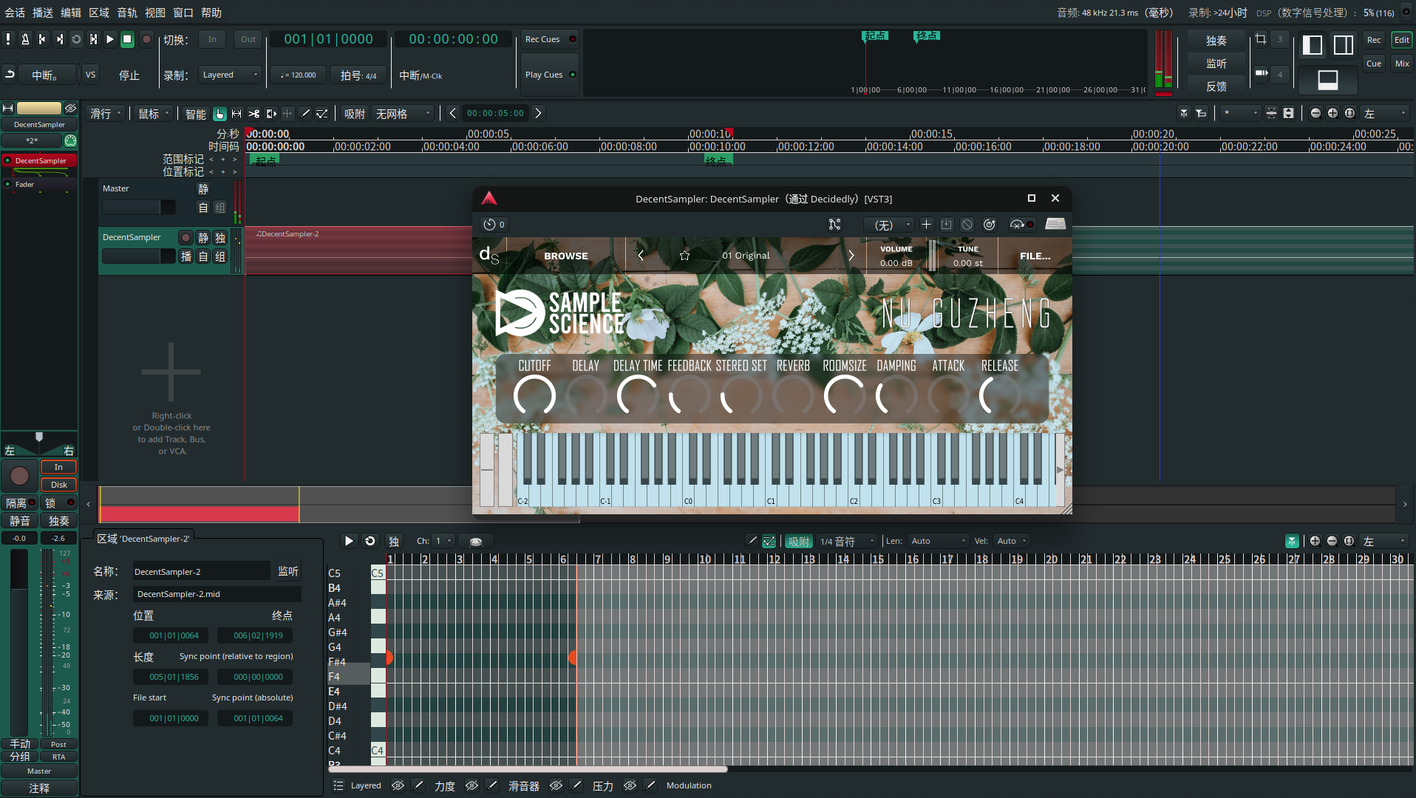Select the pencil draw tool in MIDI editor
This screenshot has width=1416, height=798.
[x=752, y=541]
